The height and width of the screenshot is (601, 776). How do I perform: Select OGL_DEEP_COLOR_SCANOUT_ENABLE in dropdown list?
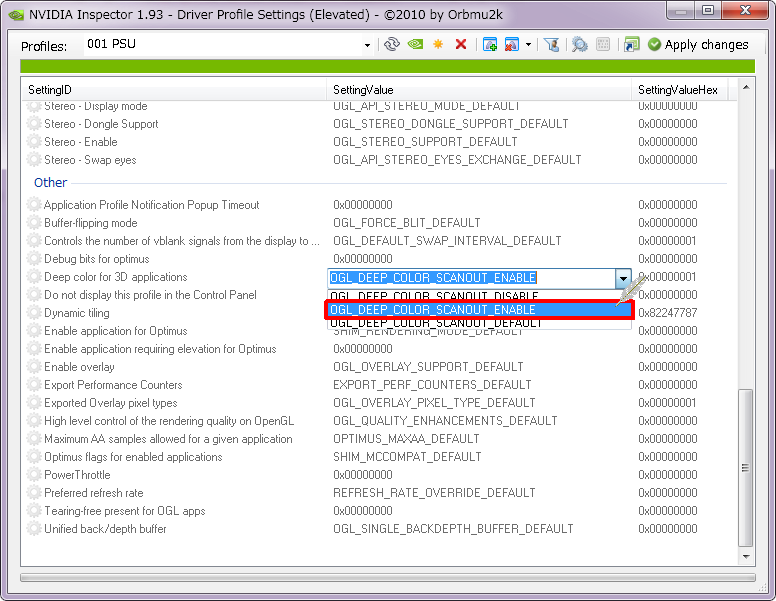480,310
